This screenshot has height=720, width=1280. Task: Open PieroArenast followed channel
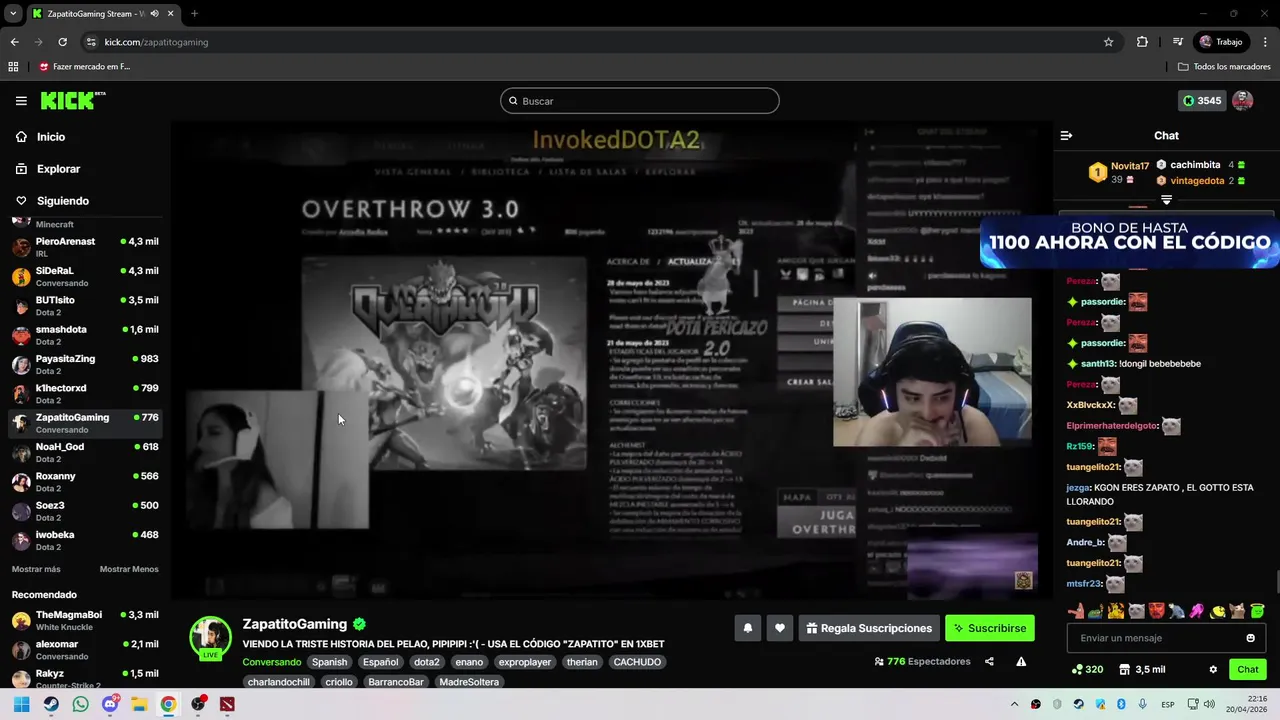tap(84, 247)
